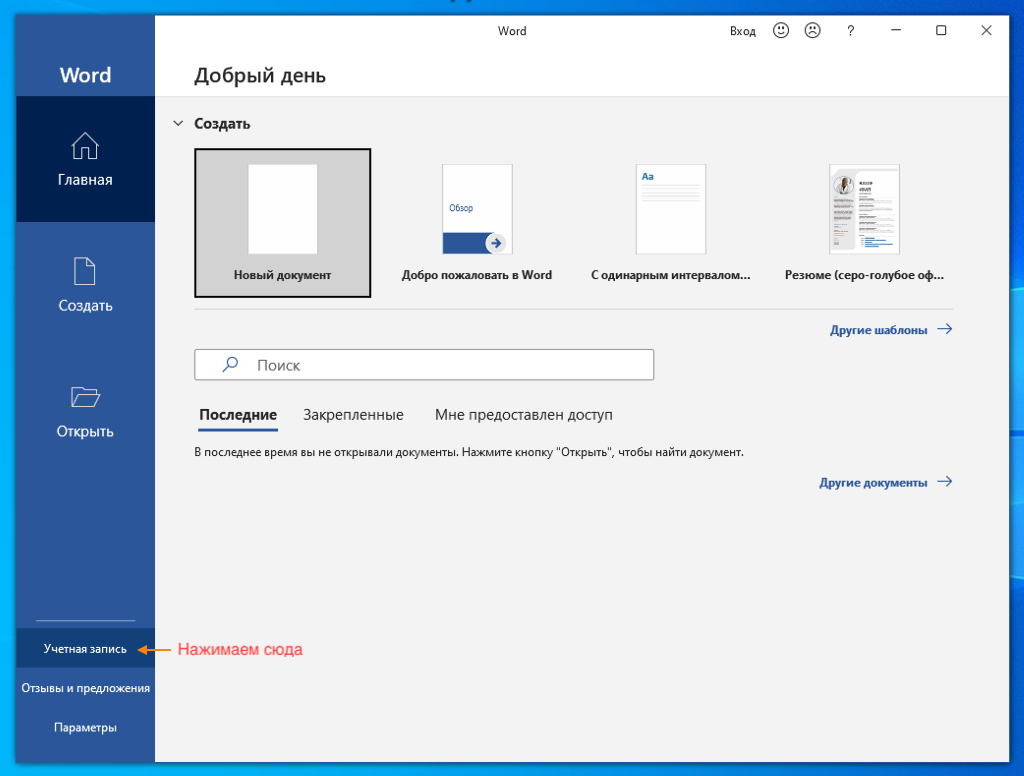This screenshot has width=1024, height=776.
Task: Click the Вход sign-in button
Action: 743,31
